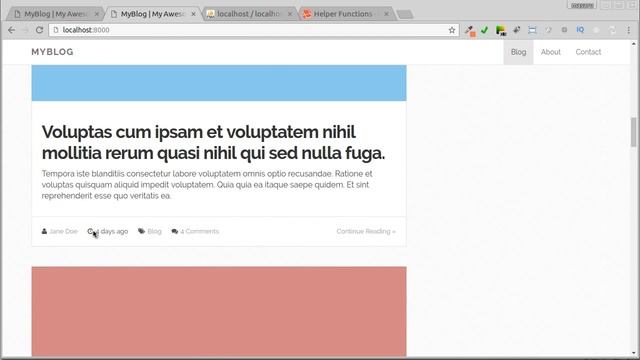This screenshot has width=640, height=360.
Task: Click the Jane Doe author link
Action: tap(63, 231)
